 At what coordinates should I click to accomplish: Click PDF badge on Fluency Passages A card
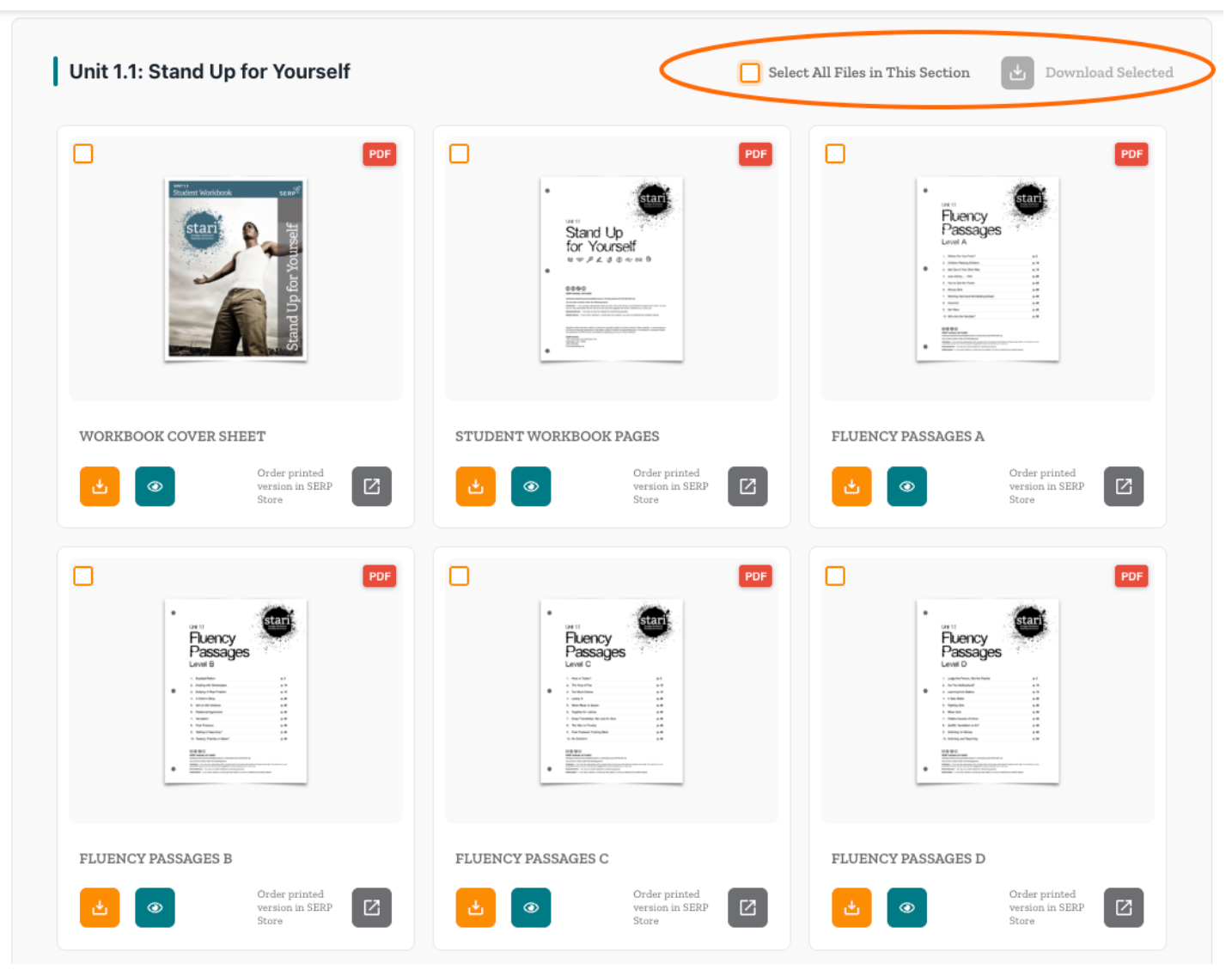coord(1131,154)
